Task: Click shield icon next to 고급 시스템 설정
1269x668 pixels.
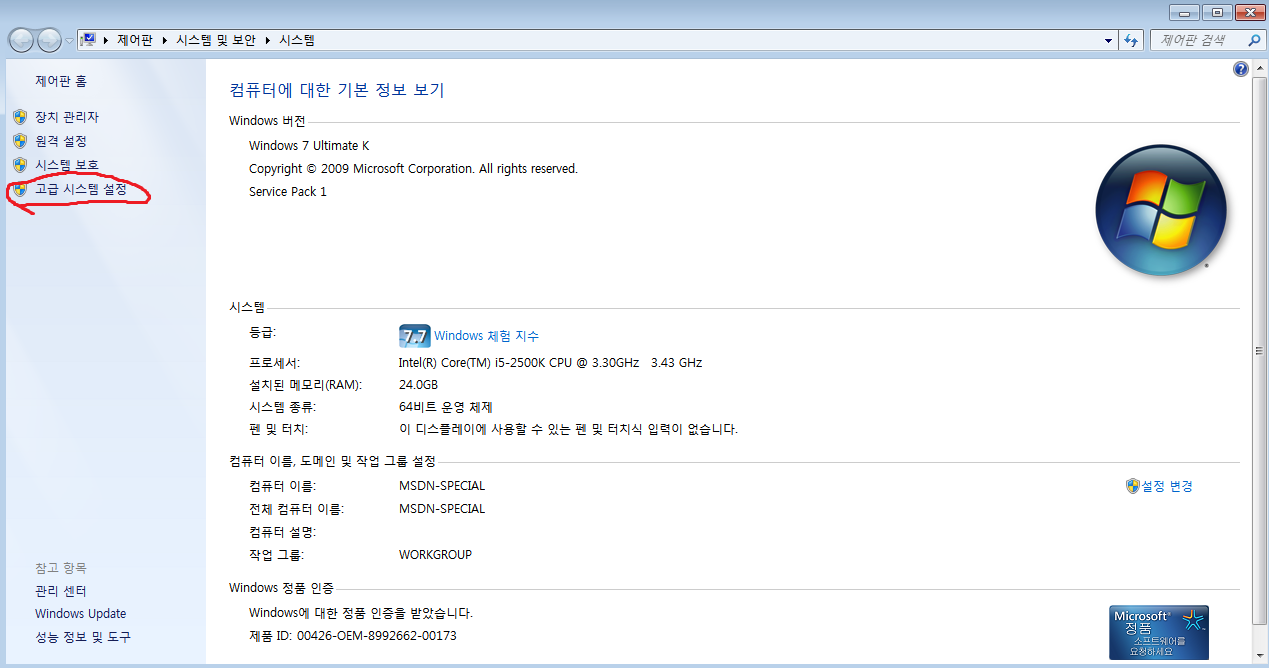Action: point(20,188)
